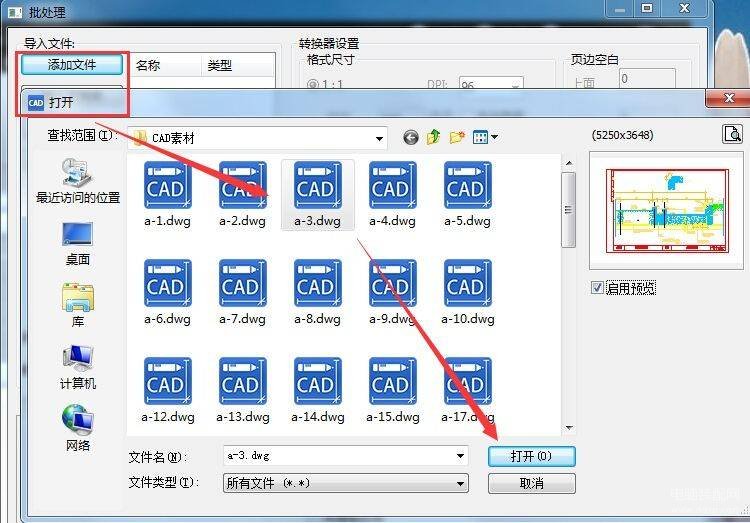Click the 上面 page margin input field
This screenshot has height=523, width=750.
coord(648,78)
